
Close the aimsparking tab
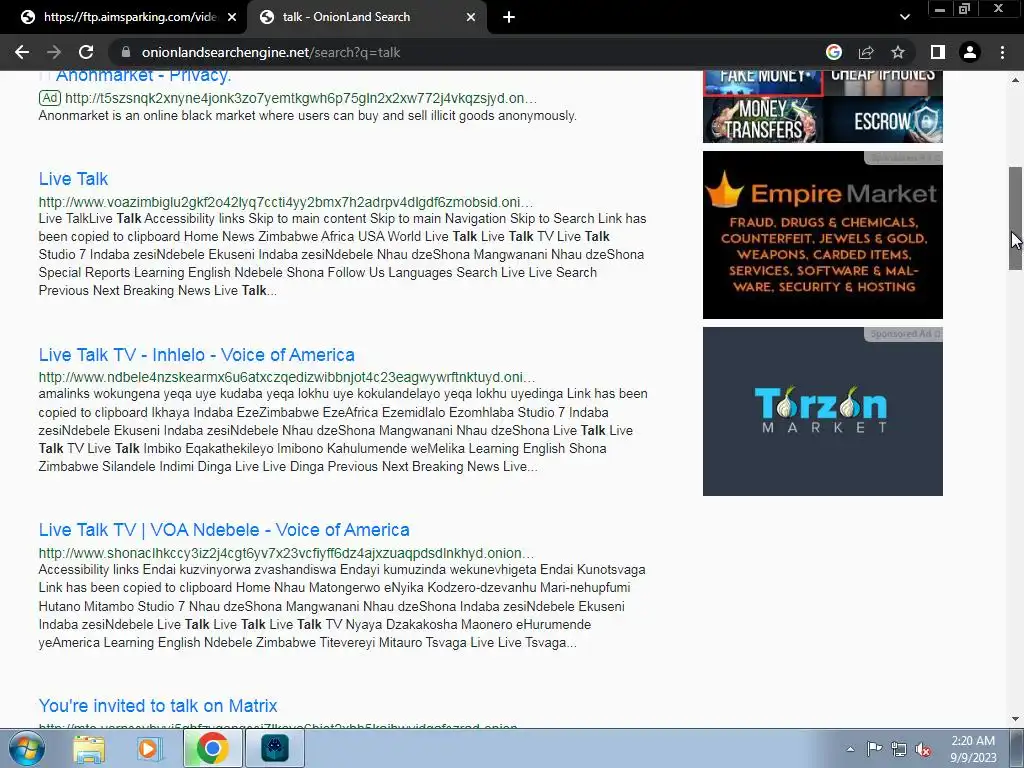click(232, 17)
